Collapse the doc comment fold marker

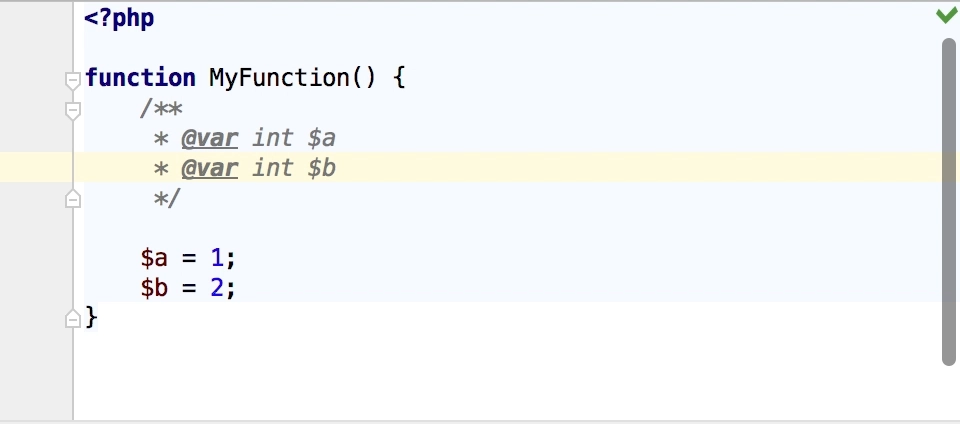pos(73,111)
